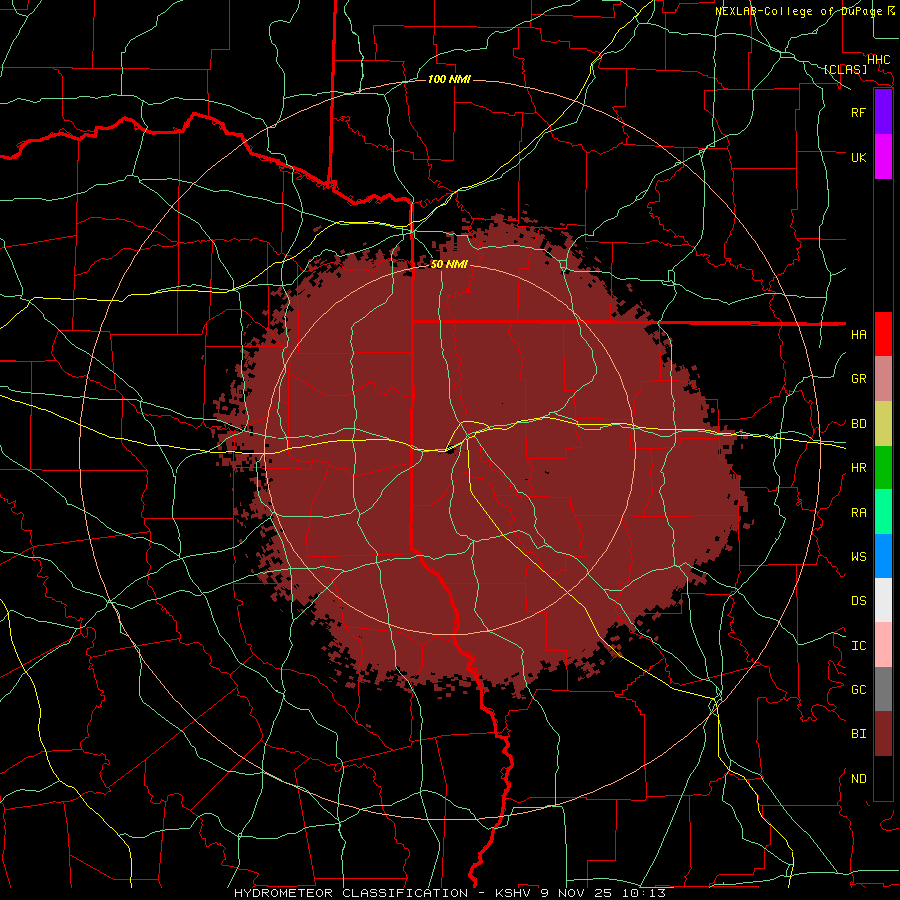The image size is (900, 900).
Task: Click the HR green legend color block
Action: click(x=883, y=467)
